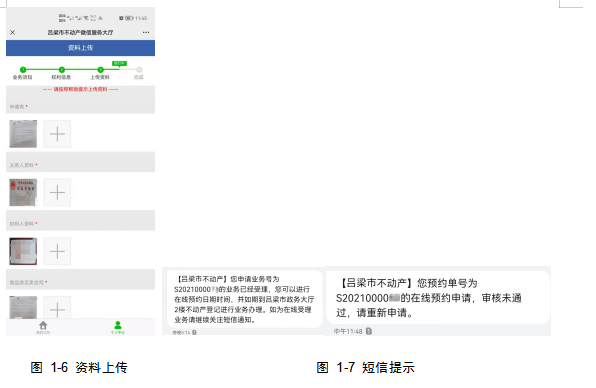Image resolution: width=596 pixels, height=388 pixels.
Task: Tap the home icon in bottom navigation
Action: click(43, 326)
